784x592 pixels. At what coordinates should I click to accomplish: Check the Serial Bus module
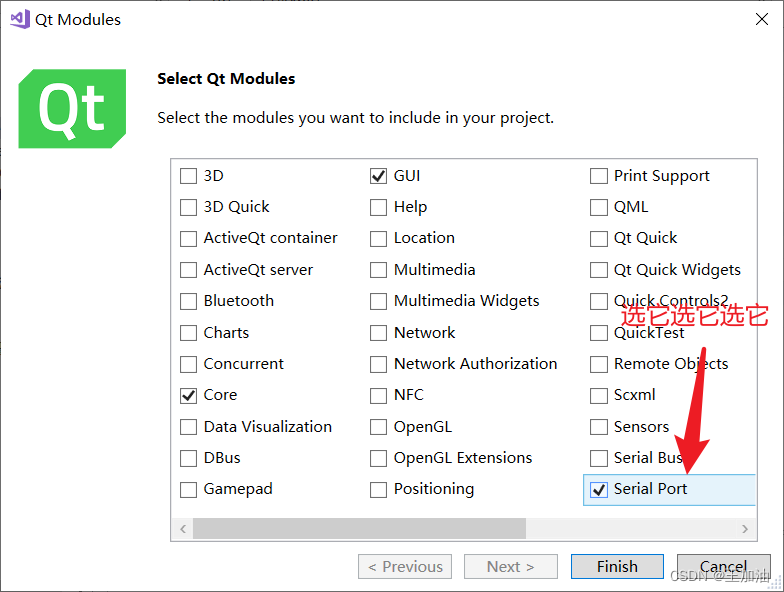point(598,458)
